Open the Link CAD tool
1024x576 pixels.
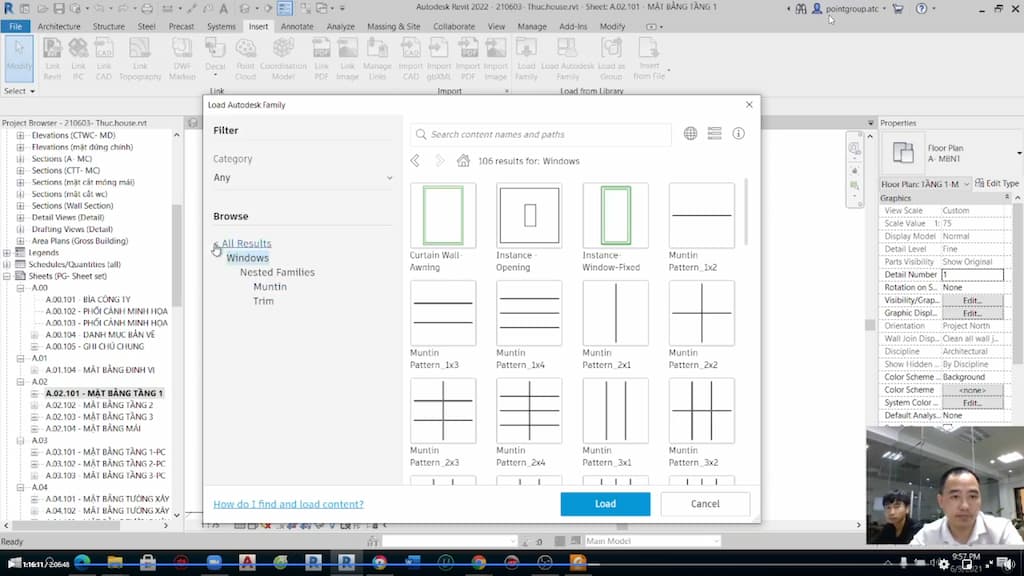point(103,58)
